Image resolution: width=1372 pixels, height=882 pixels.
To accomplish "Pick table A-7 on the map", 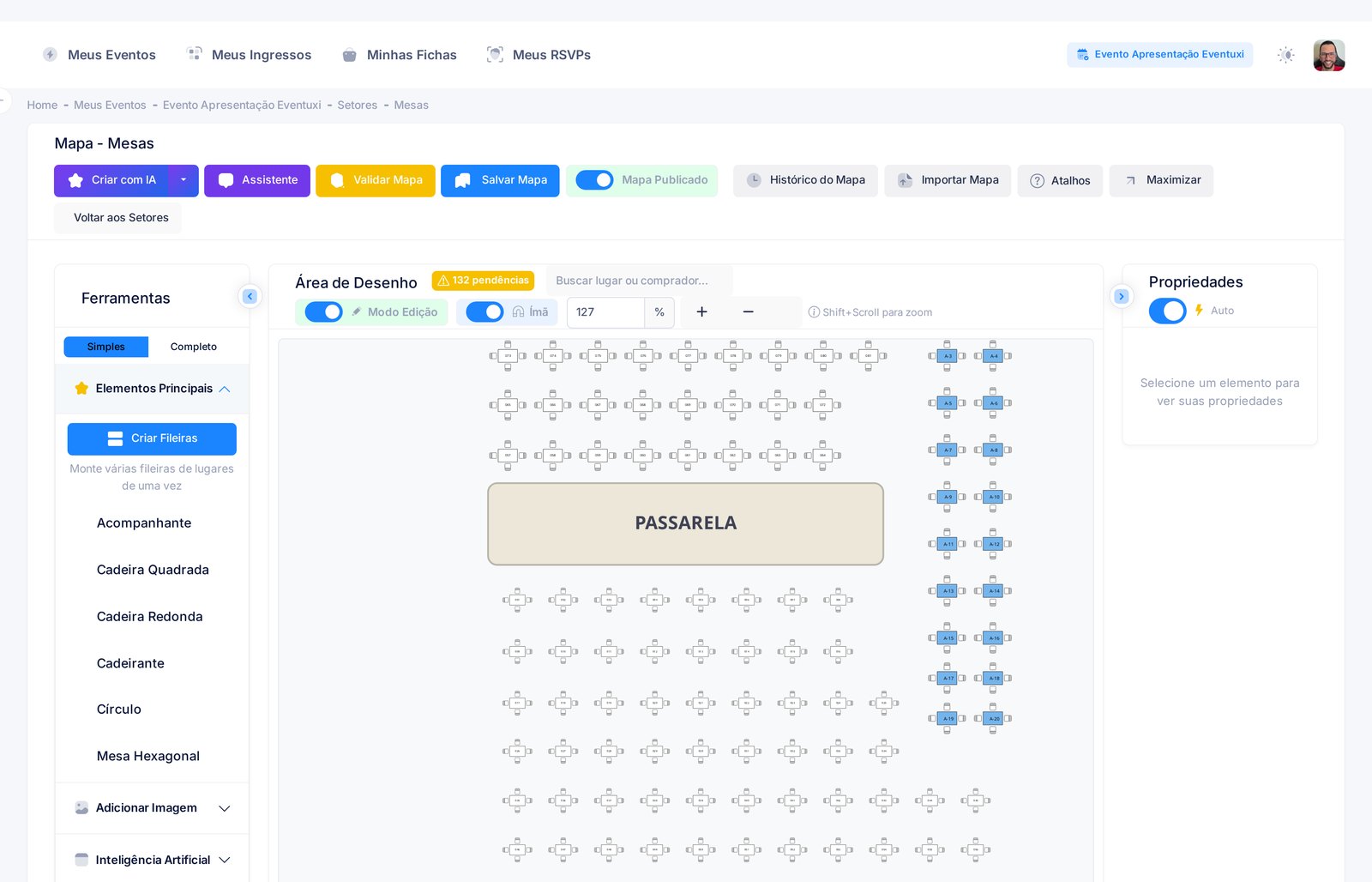I will (x=948, y=450).
